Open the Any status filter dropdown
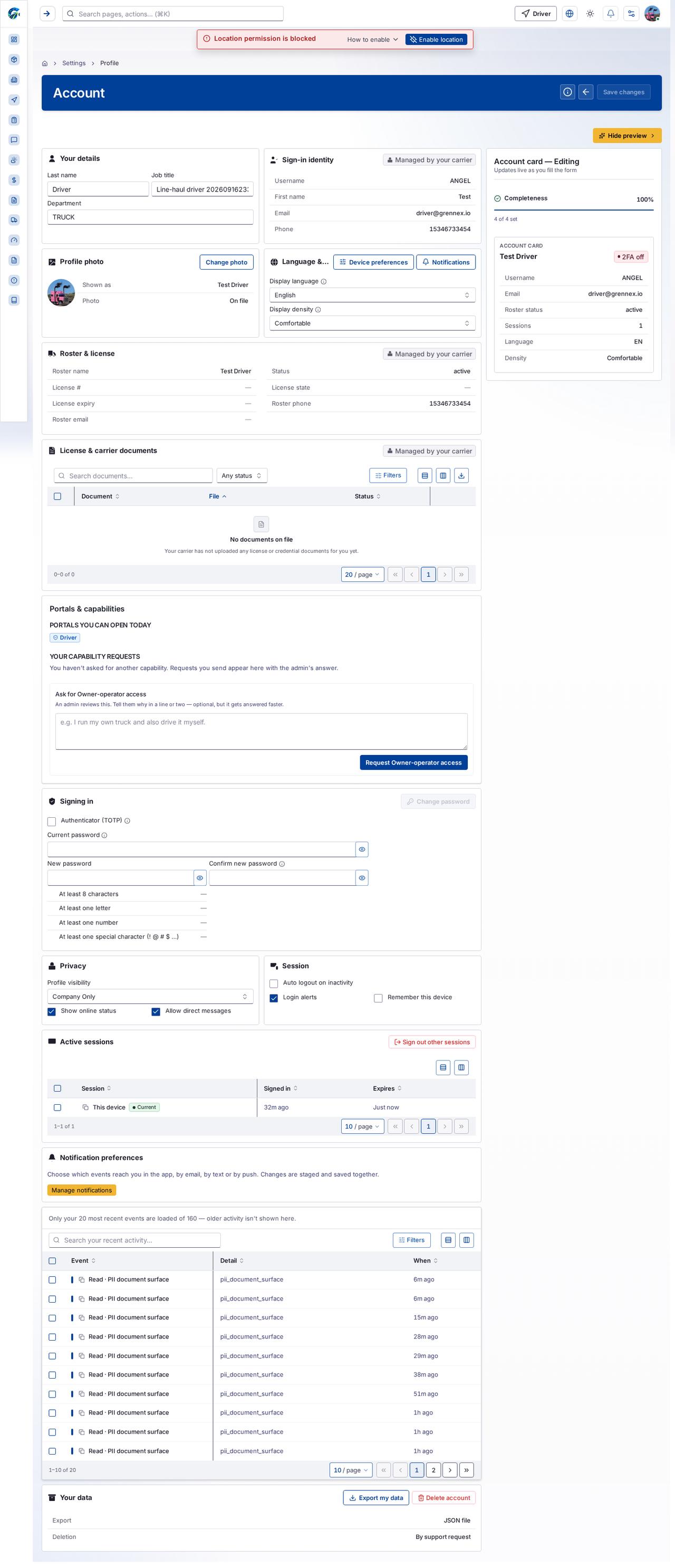This screenshot has height=1568, width=675. 242,475
